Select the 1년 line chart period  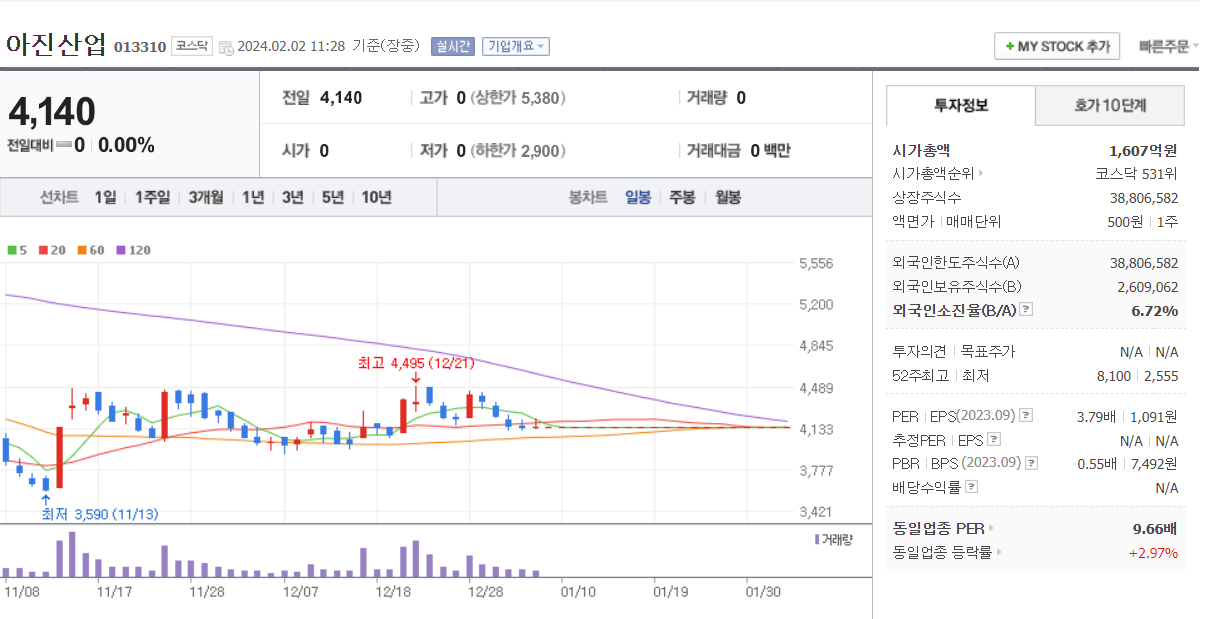(x=253, y=197)
